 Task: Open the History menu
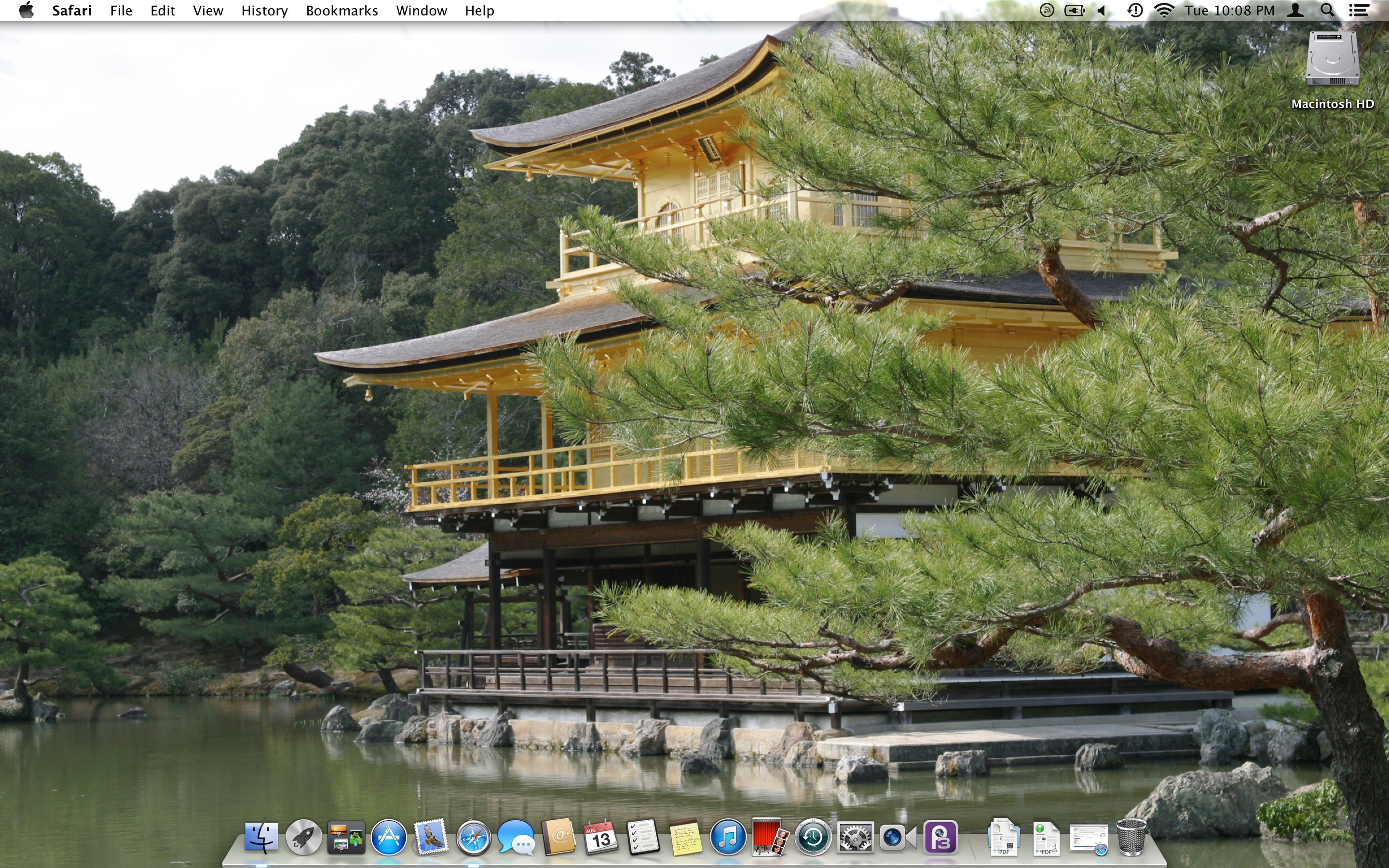click(x=264, y=10)
